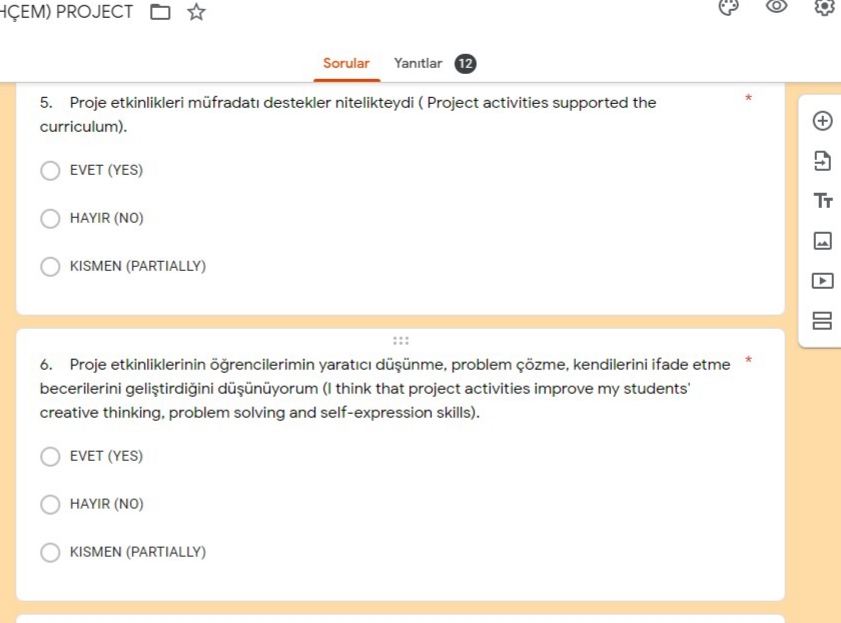The height and width of the screenshot is (623, 841).
Task: Add a new section to the form
Action: click(x=823, y=320)
